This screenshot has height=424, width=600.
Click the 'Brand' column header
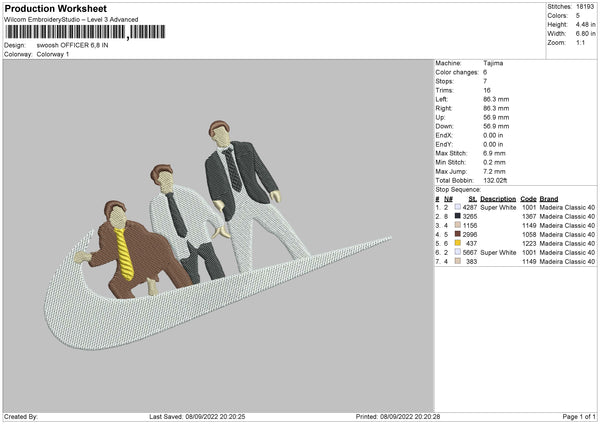[549, 199]
